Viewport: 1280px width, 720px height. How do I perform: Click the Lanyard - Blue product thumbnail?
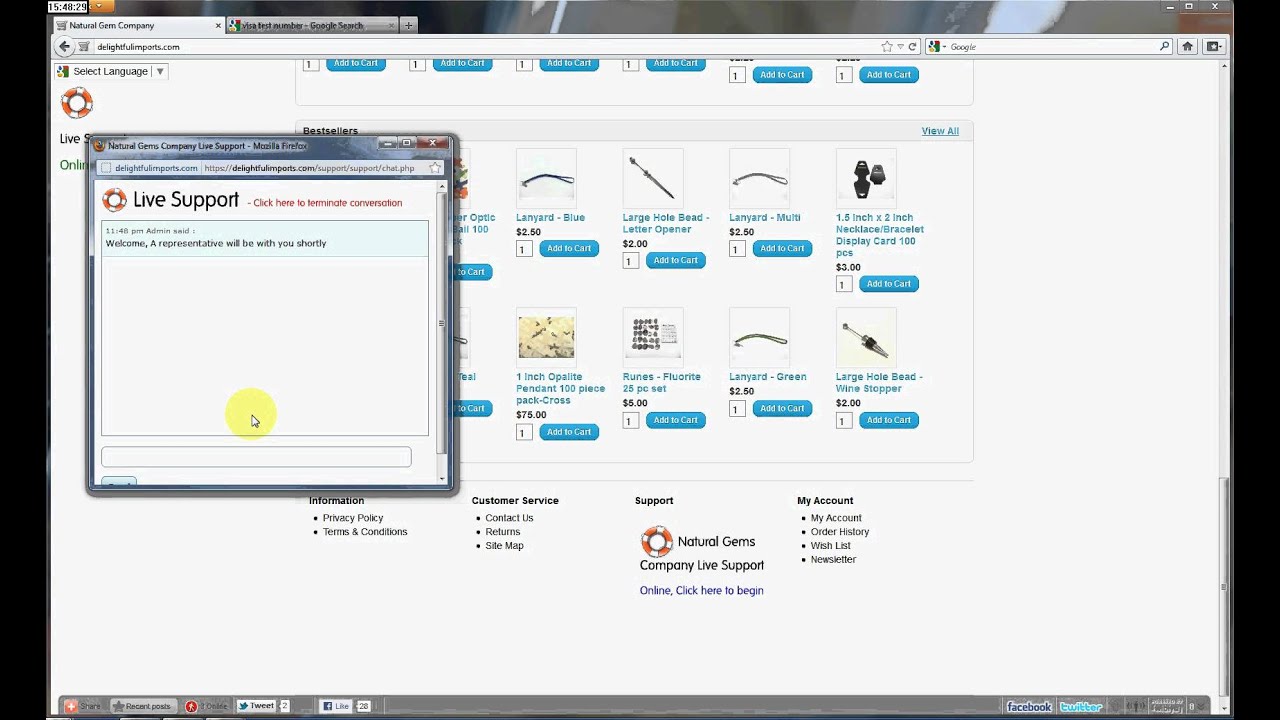546,179
